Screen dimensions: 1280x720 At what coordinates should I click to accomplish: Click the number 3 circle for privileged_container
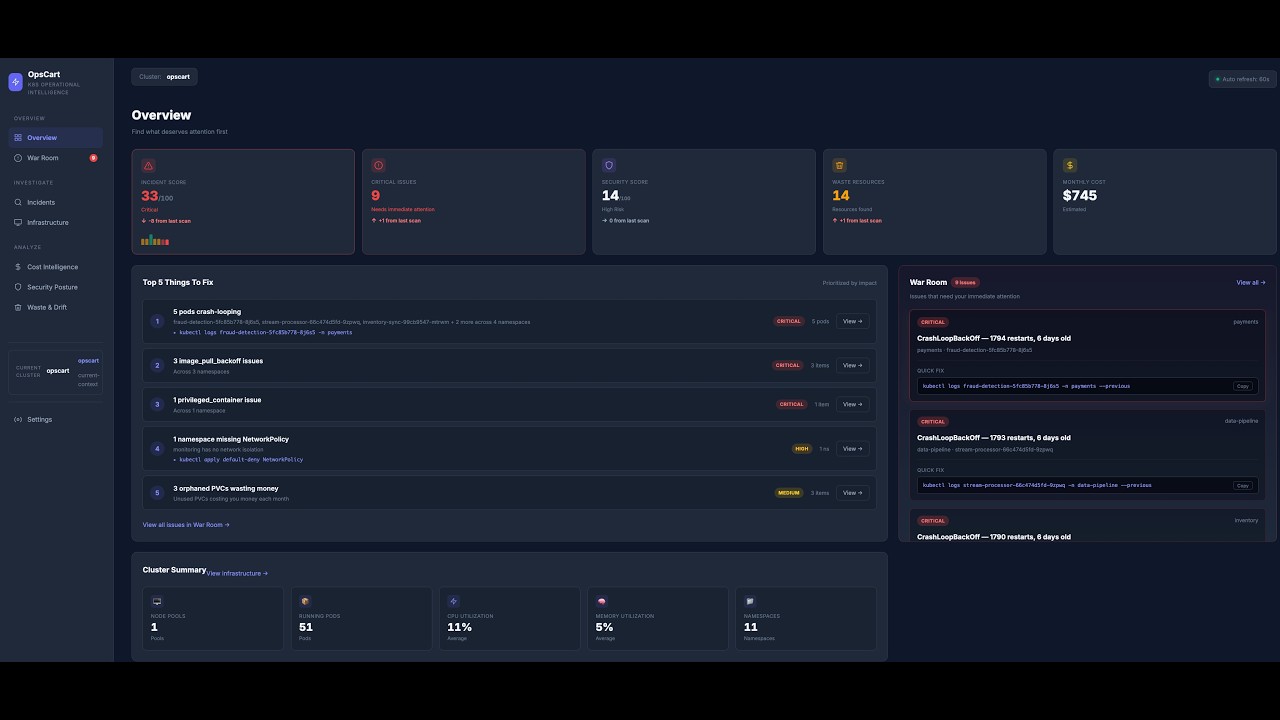pyautogui.click(x=157, y=404)
